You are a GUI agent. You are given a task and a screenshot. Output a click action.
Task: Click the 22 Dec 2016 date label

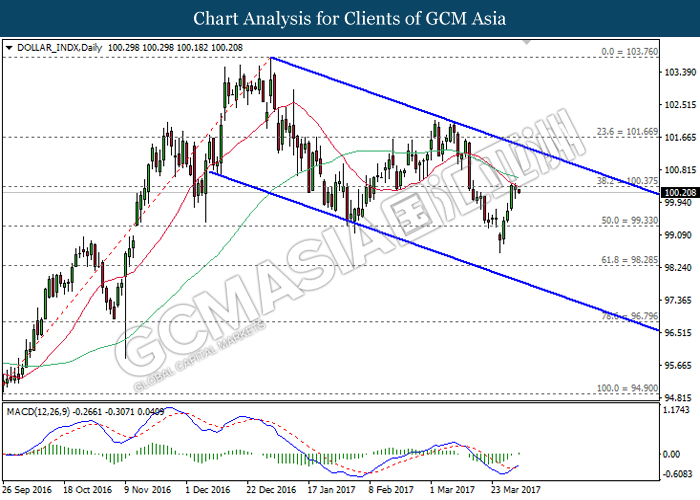point(271,490)
